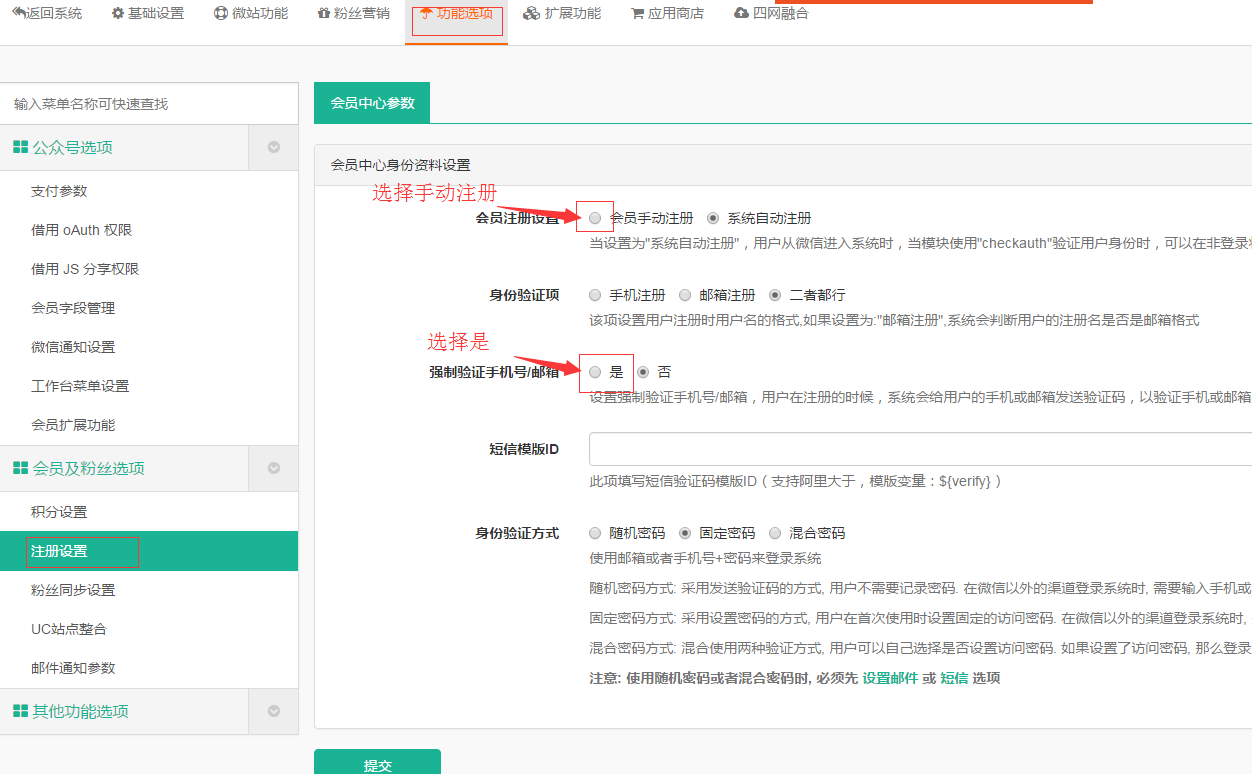This screenshot has width=1252, height=774.
Task: Choose 是 for 强制验证手机号/邮箱
Action: tap(595, 371)
